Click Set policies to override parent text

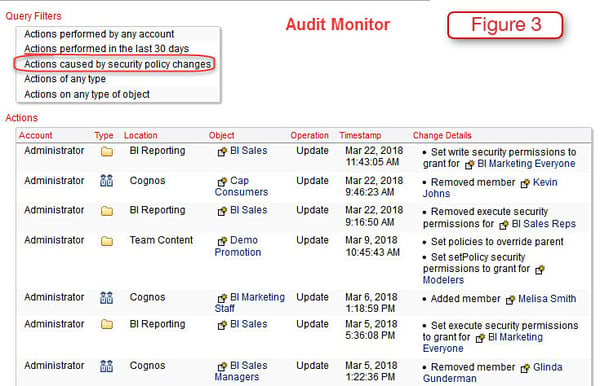click(x=497, y=242)
